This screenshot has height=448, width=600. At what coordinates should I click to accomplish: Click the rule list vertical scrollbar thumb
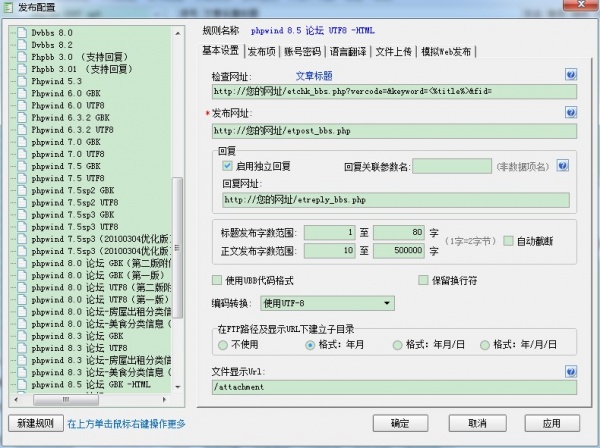tap(177, 248)
